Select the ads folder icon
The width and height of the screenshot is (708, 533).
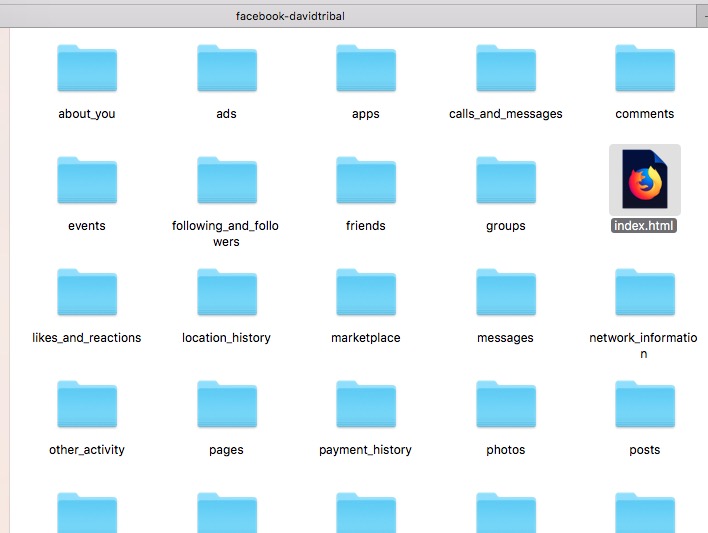(x=227, y=68)
